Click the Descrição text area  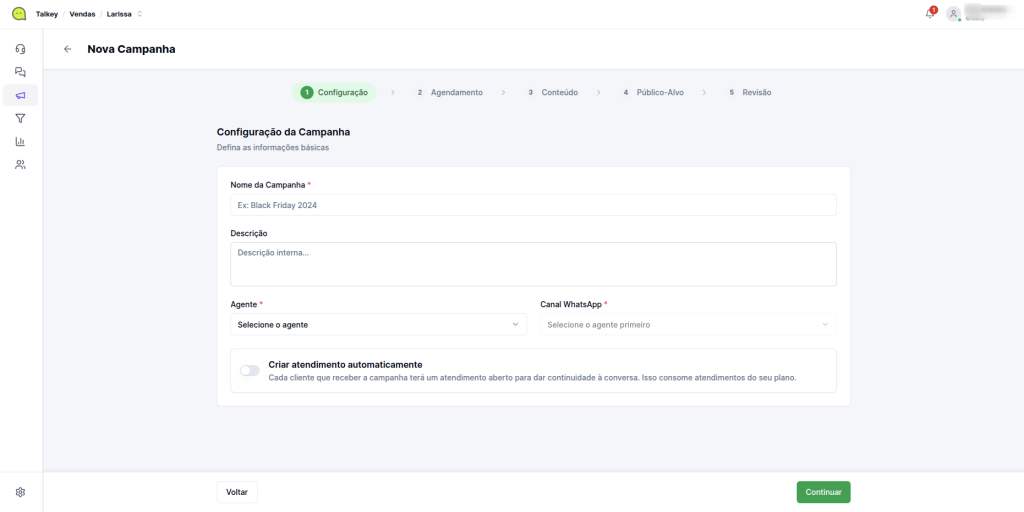point(533,264)
